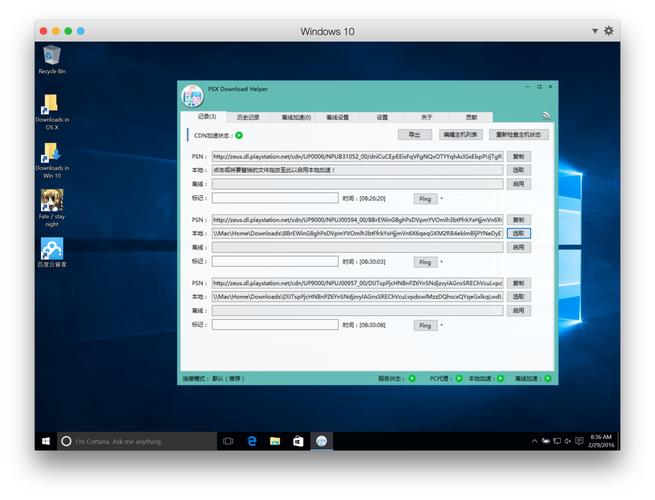Click the 服务状态 green status indicator
This screenshot has height=500, width=655.
coord(412,378)
